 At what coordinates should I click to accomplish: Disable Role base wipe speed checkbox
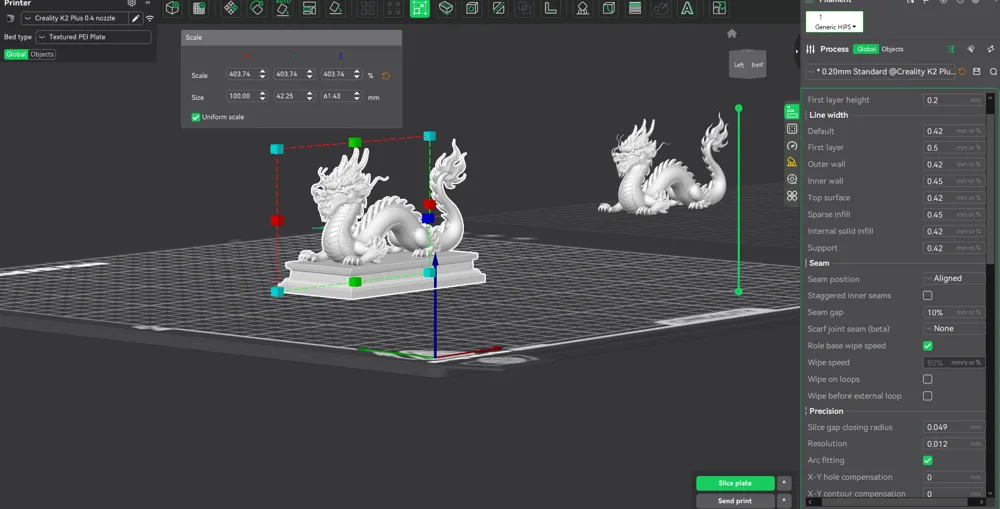coord(927,346)
